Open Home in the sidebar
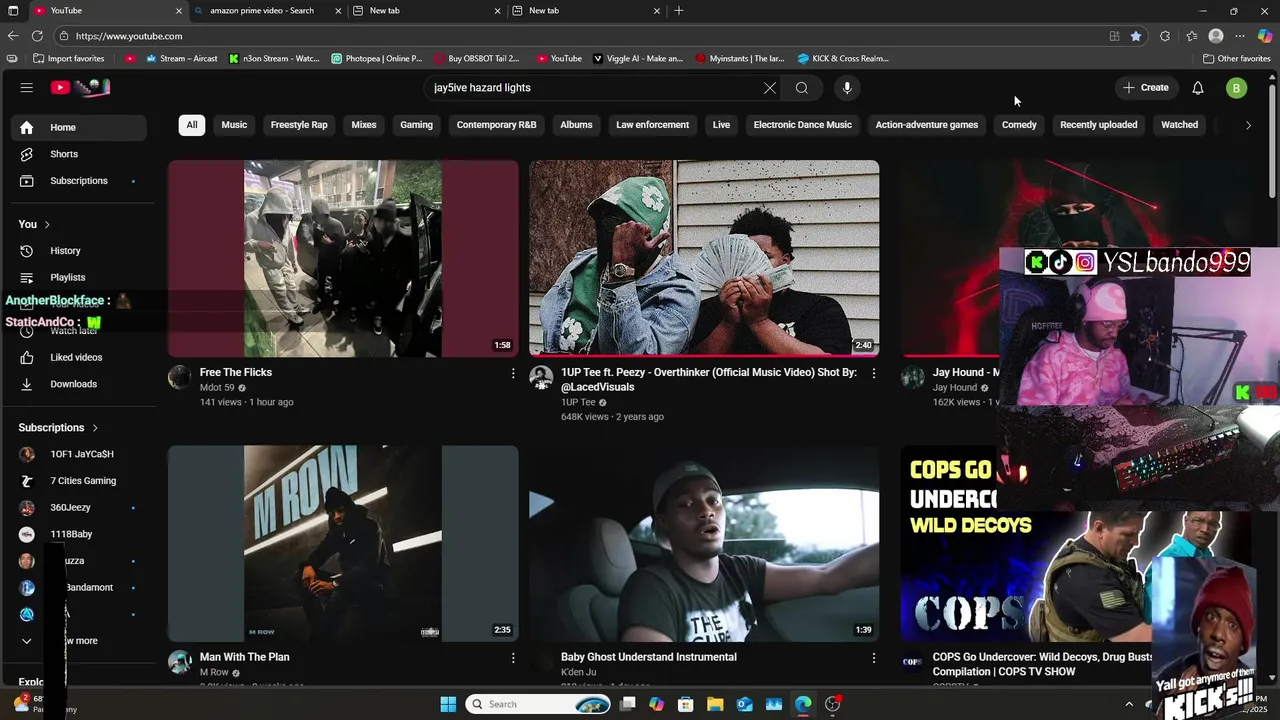This screenshot has height=720, width=1280. coord(79,127)
